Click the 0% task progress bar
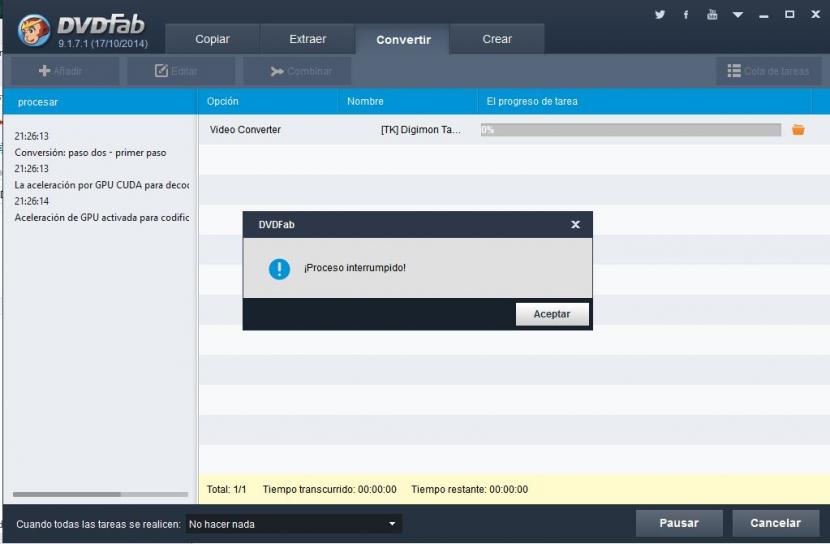This screenshot has height=544, width=830. (x=630, y=130)
